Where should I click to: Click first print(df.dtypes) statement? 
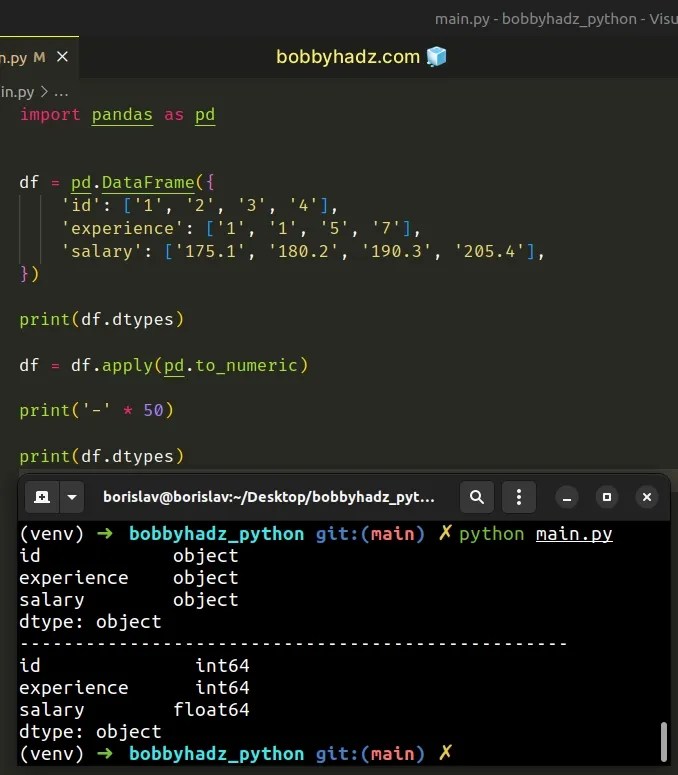pyautogui.click(x=102, y=319)
